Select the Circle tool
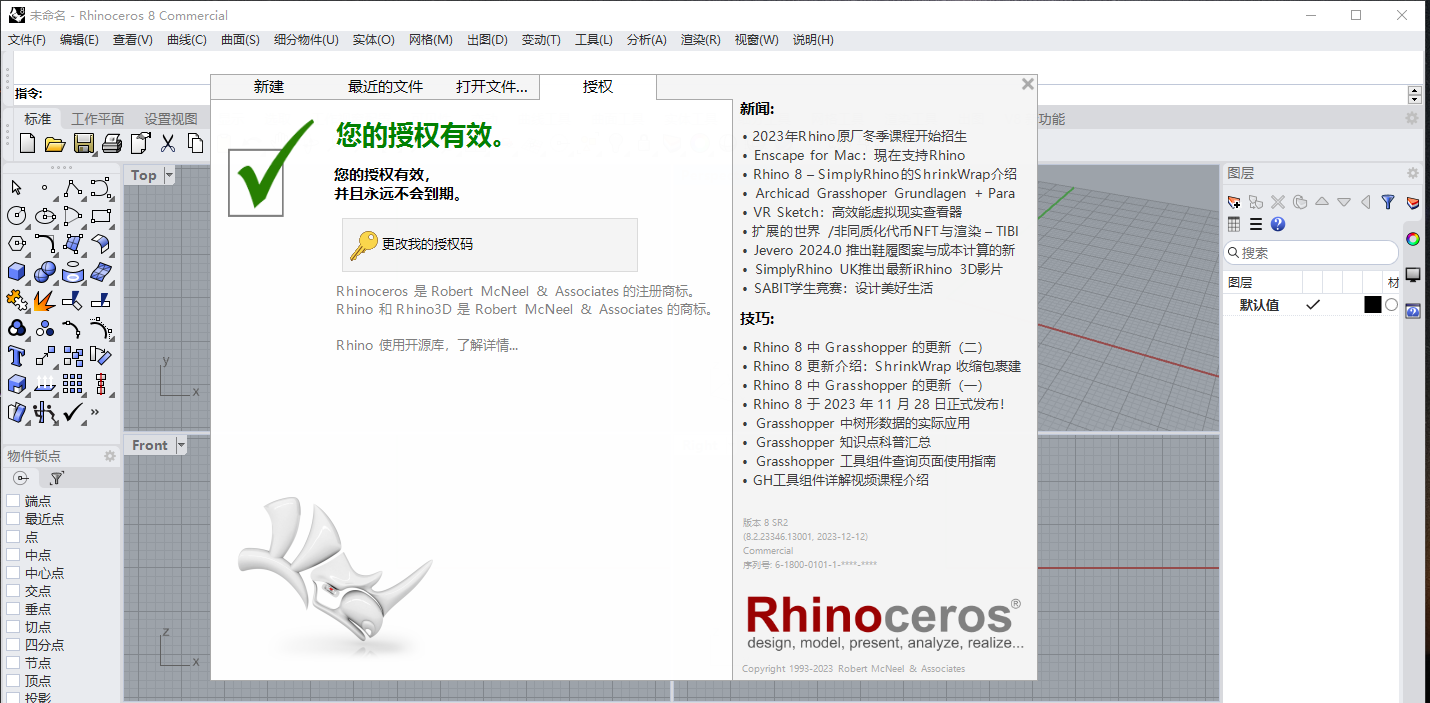The width and height of the screenshot is (1430, 703). (17, 216)
